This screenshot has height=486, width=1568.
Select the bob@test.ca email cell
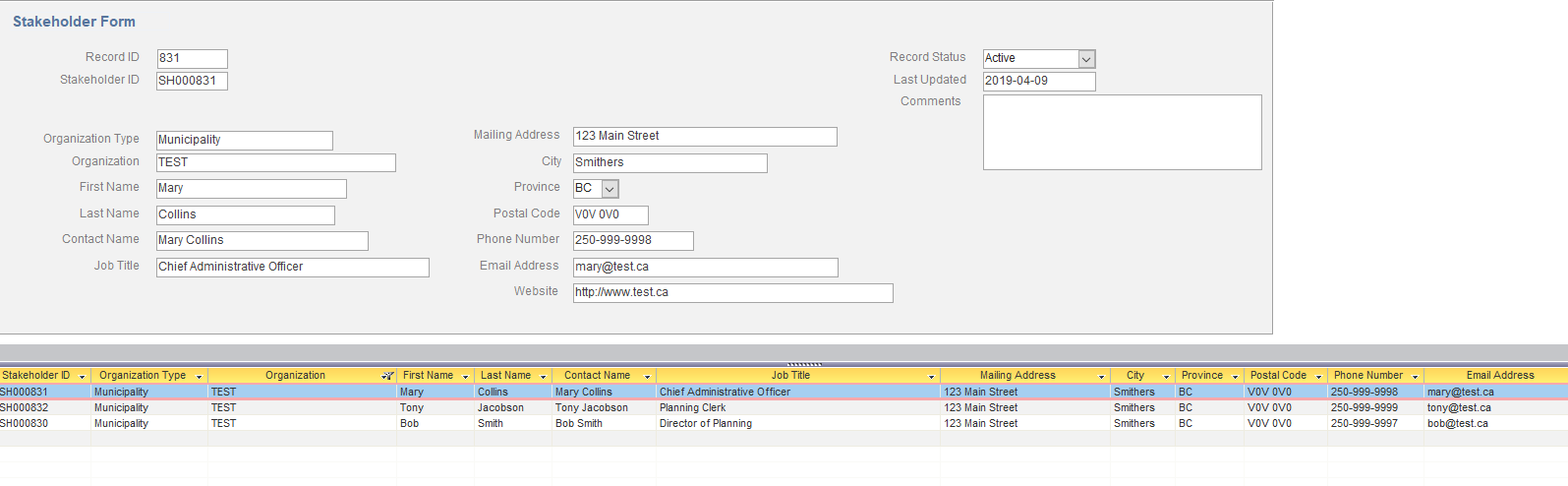point(1495,423)
